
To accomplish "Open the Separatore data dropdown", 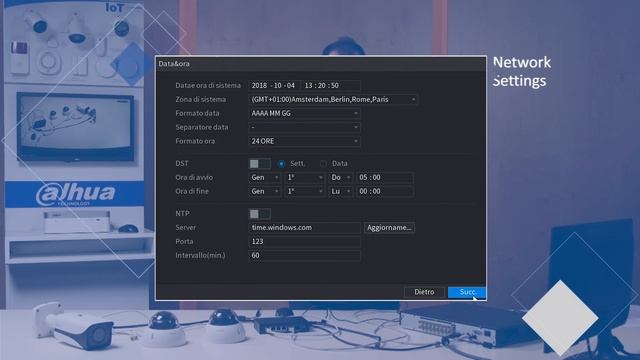I will click(x=304, y=127).
